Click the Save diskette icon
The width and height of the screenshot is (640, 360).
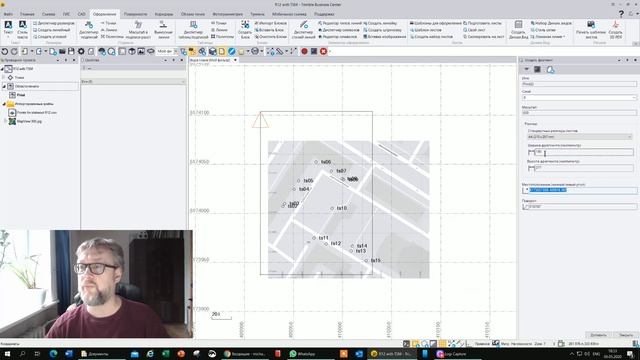(71, 51)
